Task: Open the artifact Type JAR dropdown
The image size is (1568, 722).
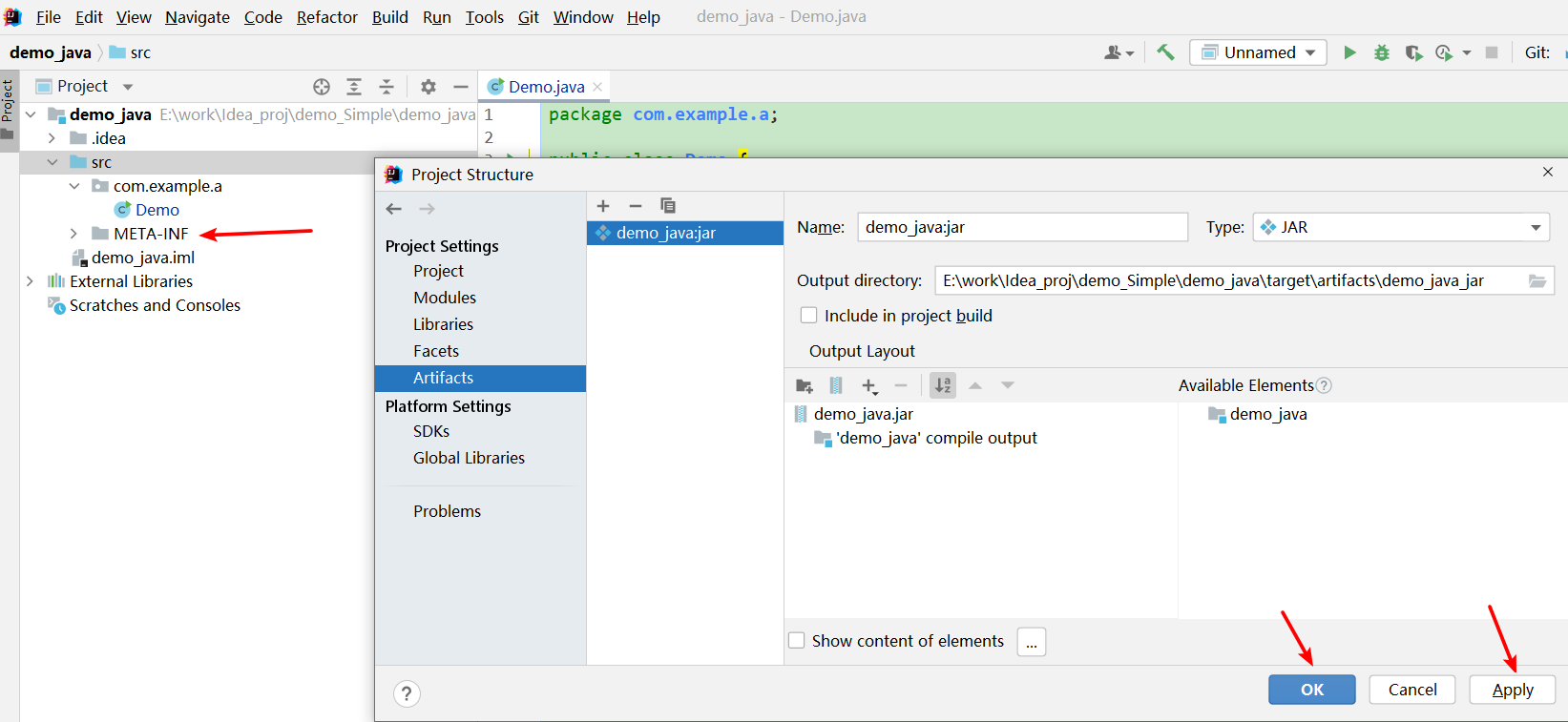Action: click(1401, 227)
